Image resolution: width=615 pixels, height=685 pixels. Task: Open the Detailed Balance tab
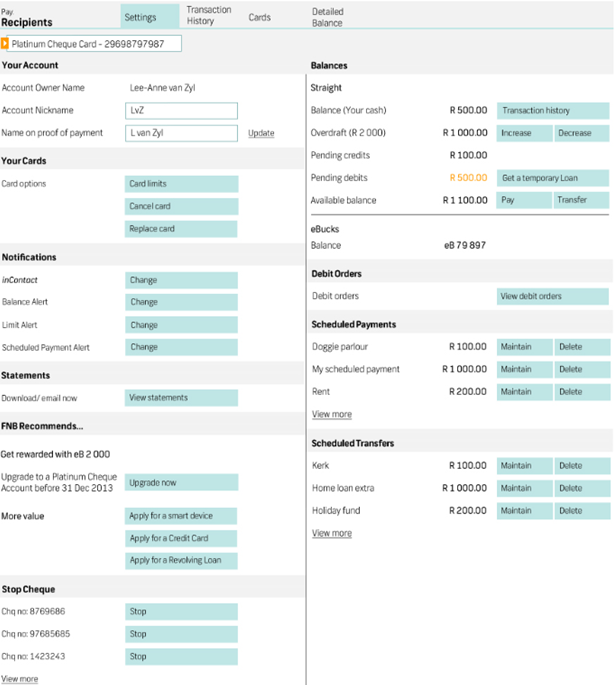point(328,17)
